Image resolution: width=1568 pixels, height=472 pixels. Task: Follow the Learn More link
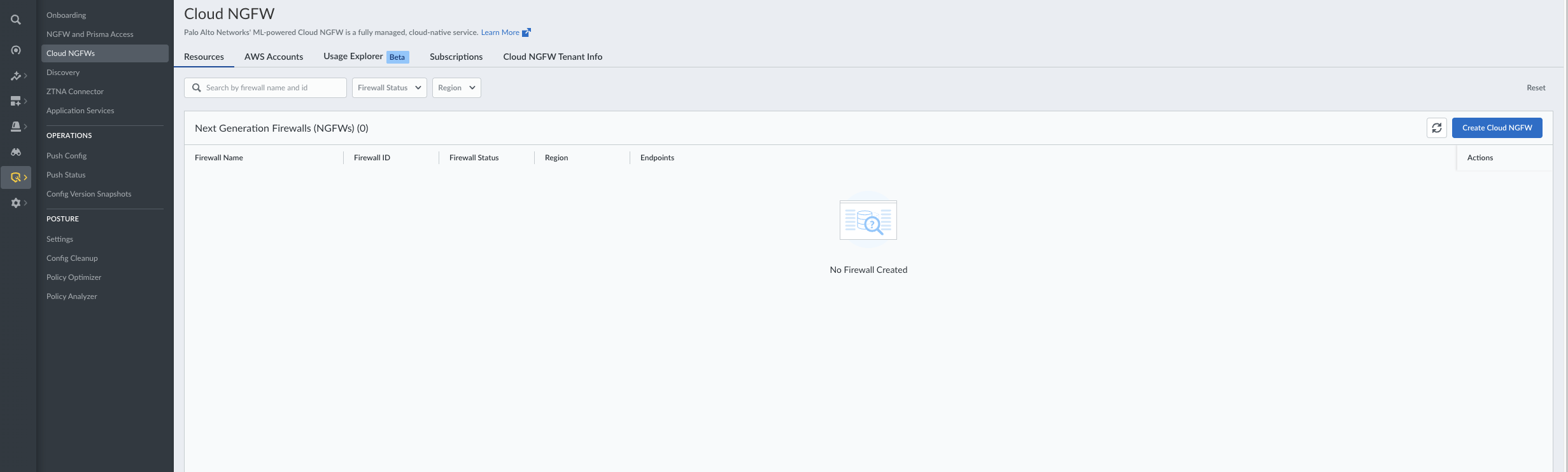click(500, 32)
